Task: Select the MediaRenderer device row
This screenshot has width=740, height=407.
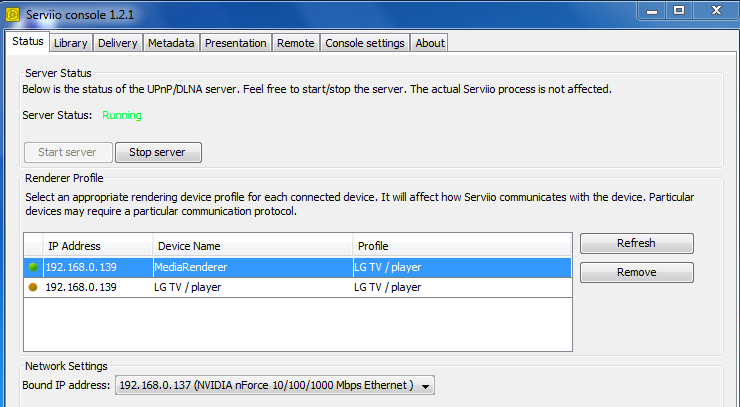Action: coord(250,268)
